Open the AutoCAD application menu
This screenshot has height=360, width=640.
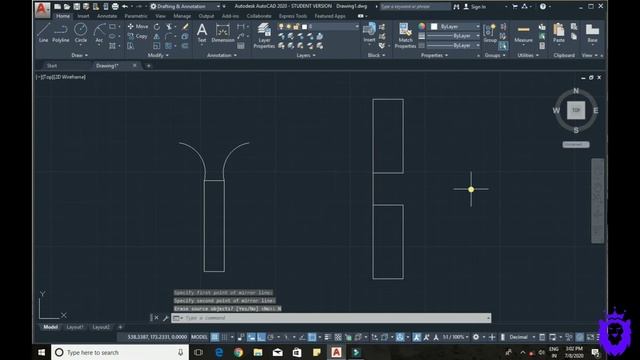[42, 9]
